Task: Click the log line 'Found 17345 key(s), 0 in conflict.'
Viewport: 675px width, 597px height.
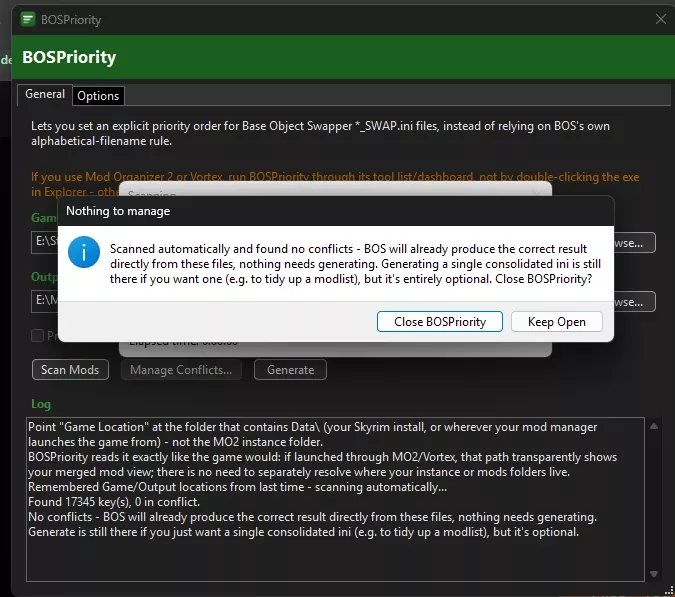Action: pos(114,502)
